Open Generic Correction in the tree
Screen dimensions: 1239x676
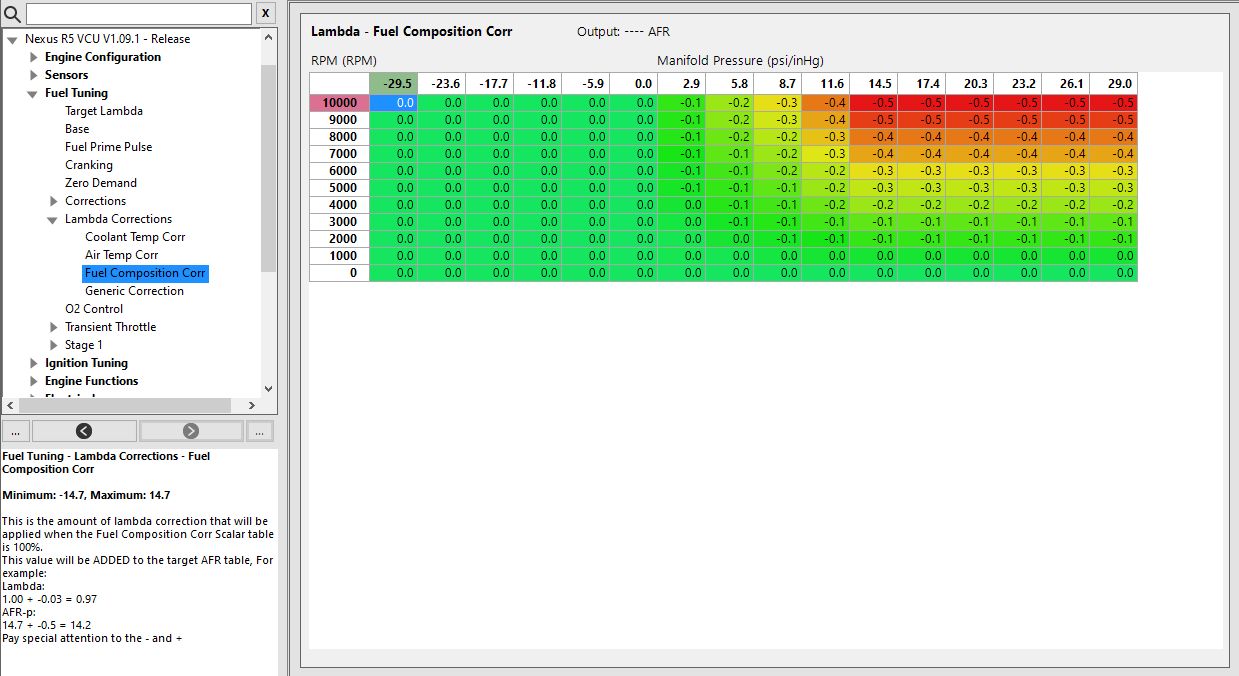(x=134, y=291)
